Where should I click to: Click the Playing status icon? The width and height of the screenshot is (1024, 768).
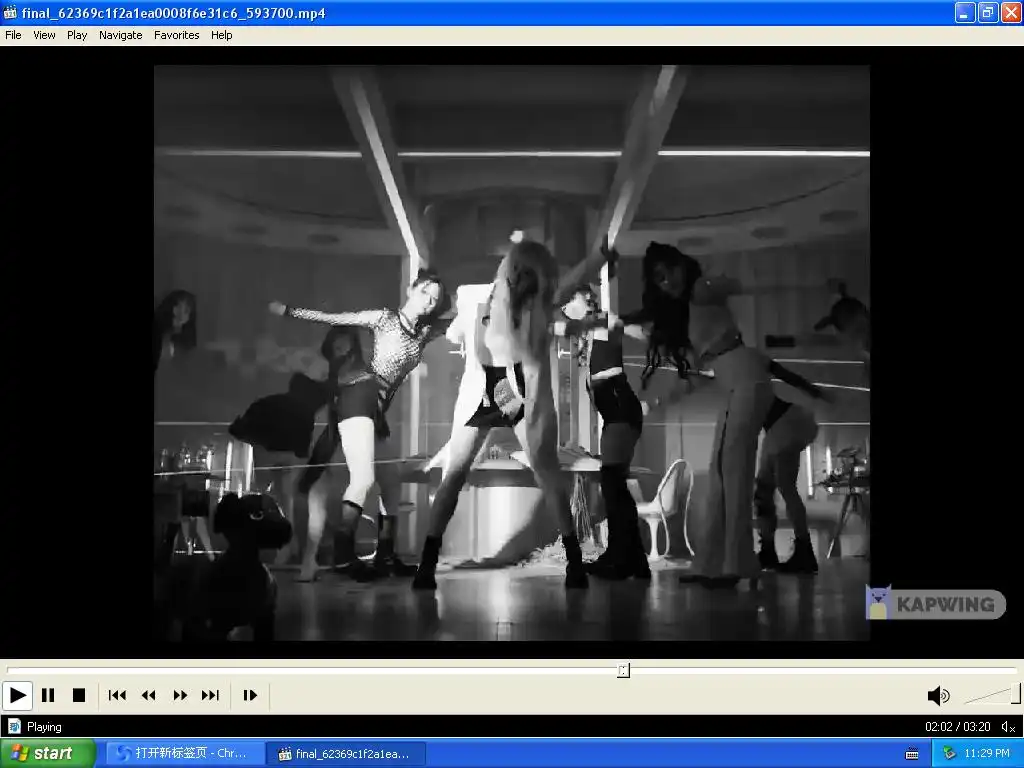[14, 726]
